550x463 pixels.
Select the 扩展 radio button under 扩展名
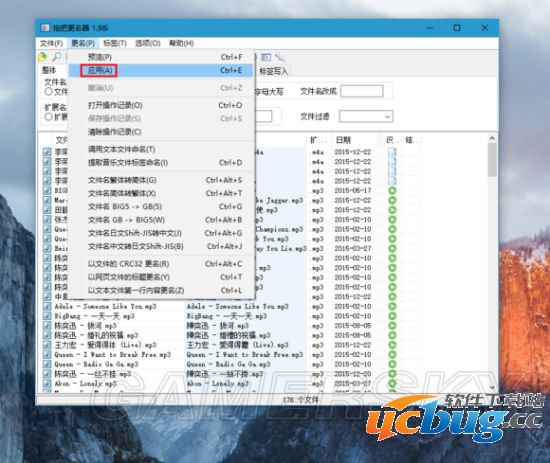click(x=49, y=117)
